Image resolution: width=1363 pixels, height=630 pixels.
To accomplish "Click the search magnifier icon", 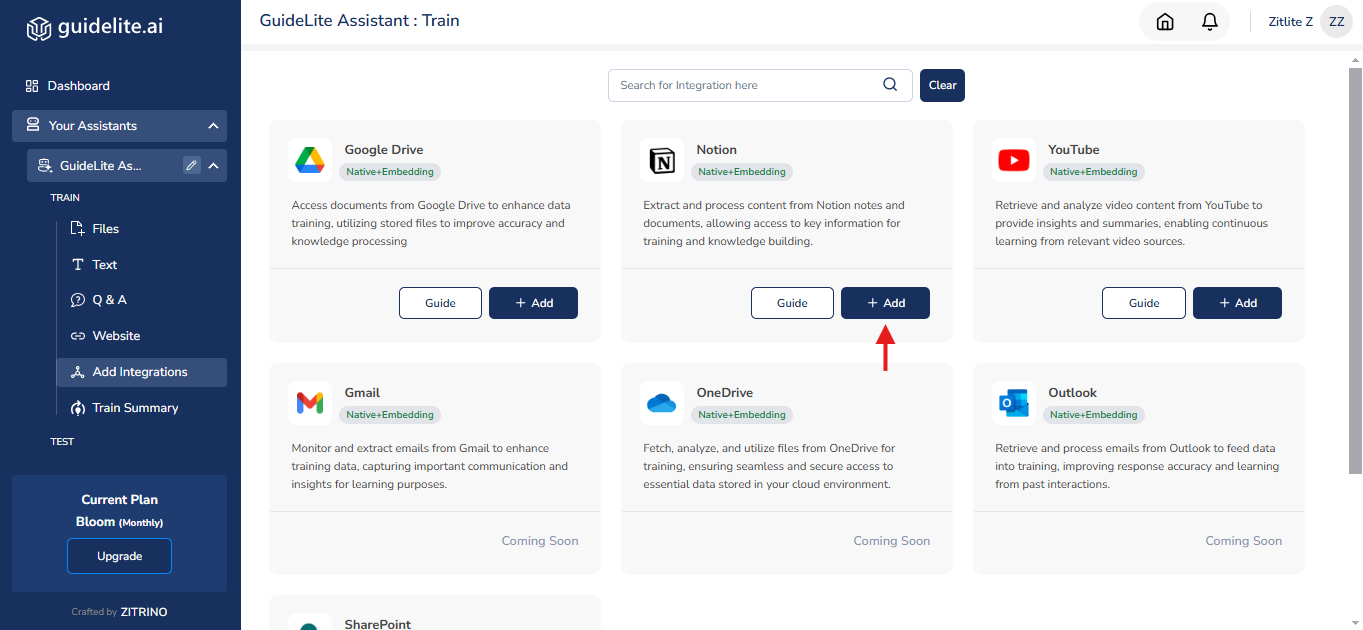I will pos(890,85).
